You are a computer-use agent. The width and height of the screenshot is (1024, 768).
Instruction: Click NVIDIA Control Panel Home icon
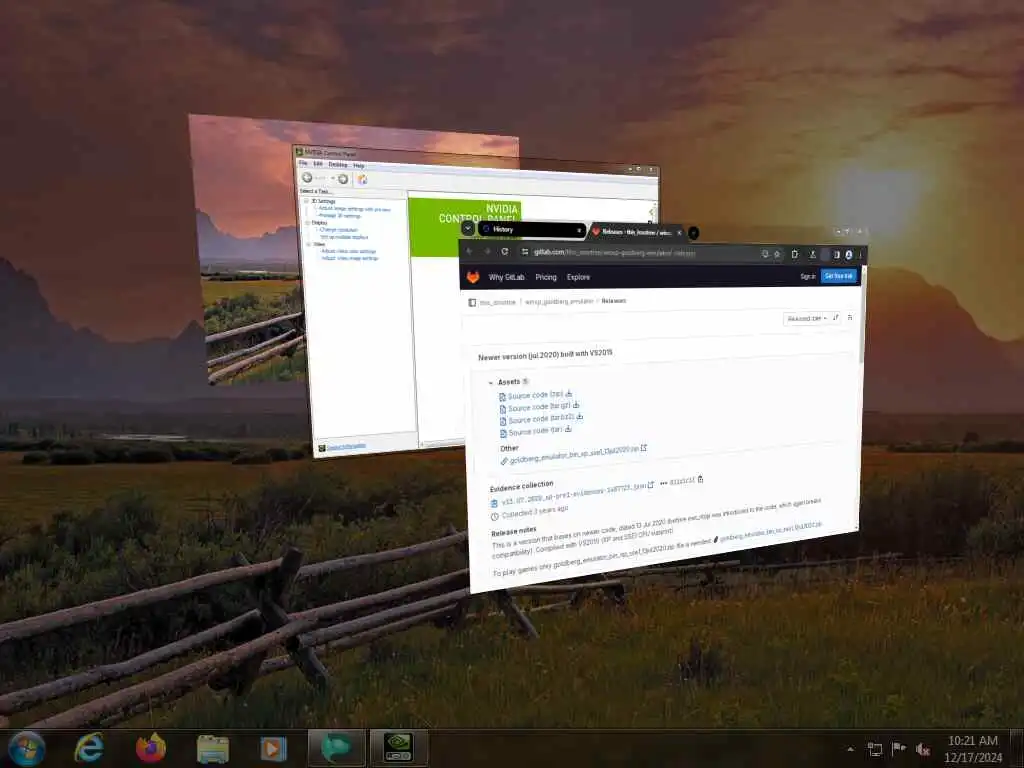(x=362, y=180)
